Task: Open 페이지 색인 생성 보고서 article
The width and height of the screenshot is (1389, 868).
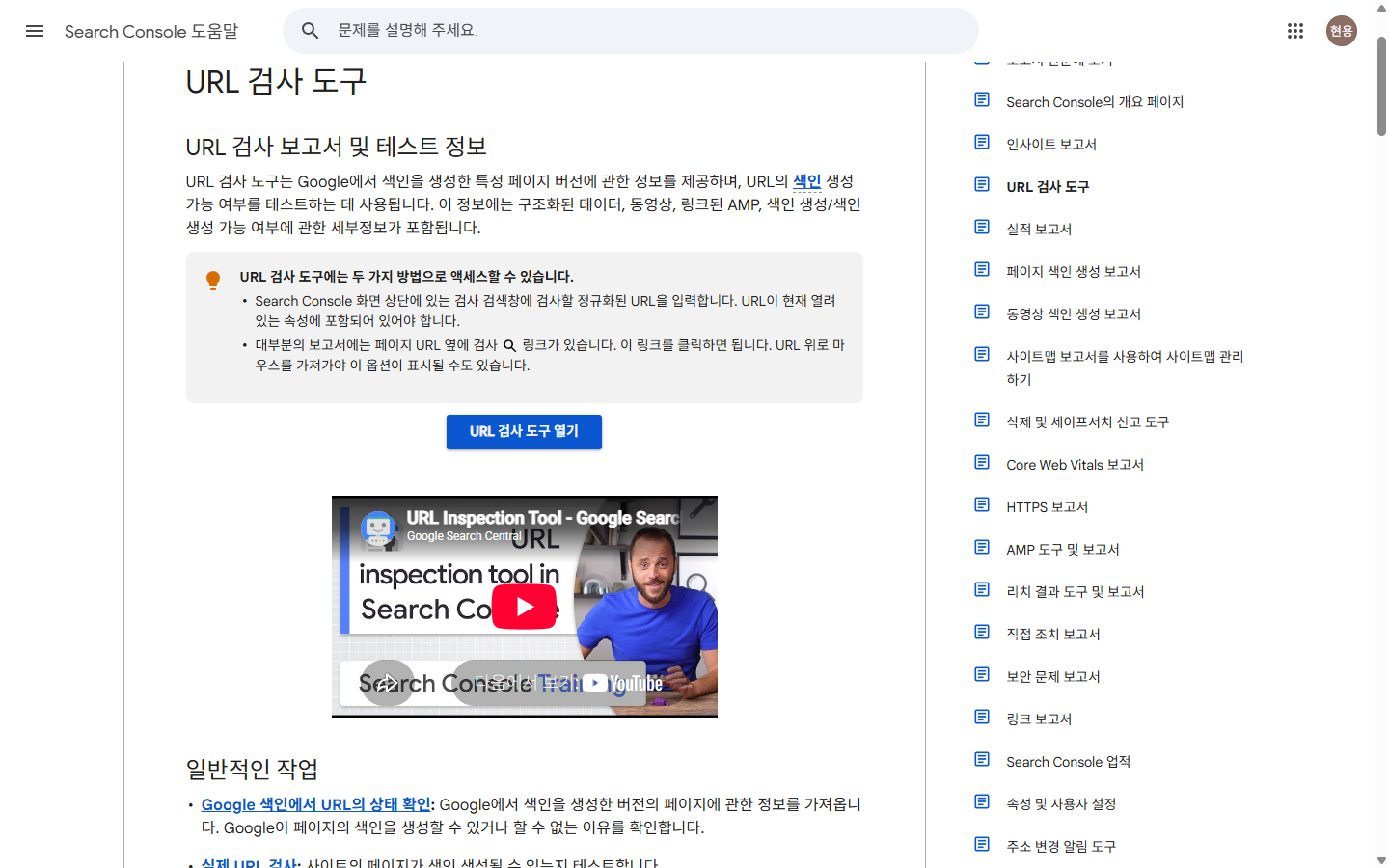Action: coord(1074,272)
